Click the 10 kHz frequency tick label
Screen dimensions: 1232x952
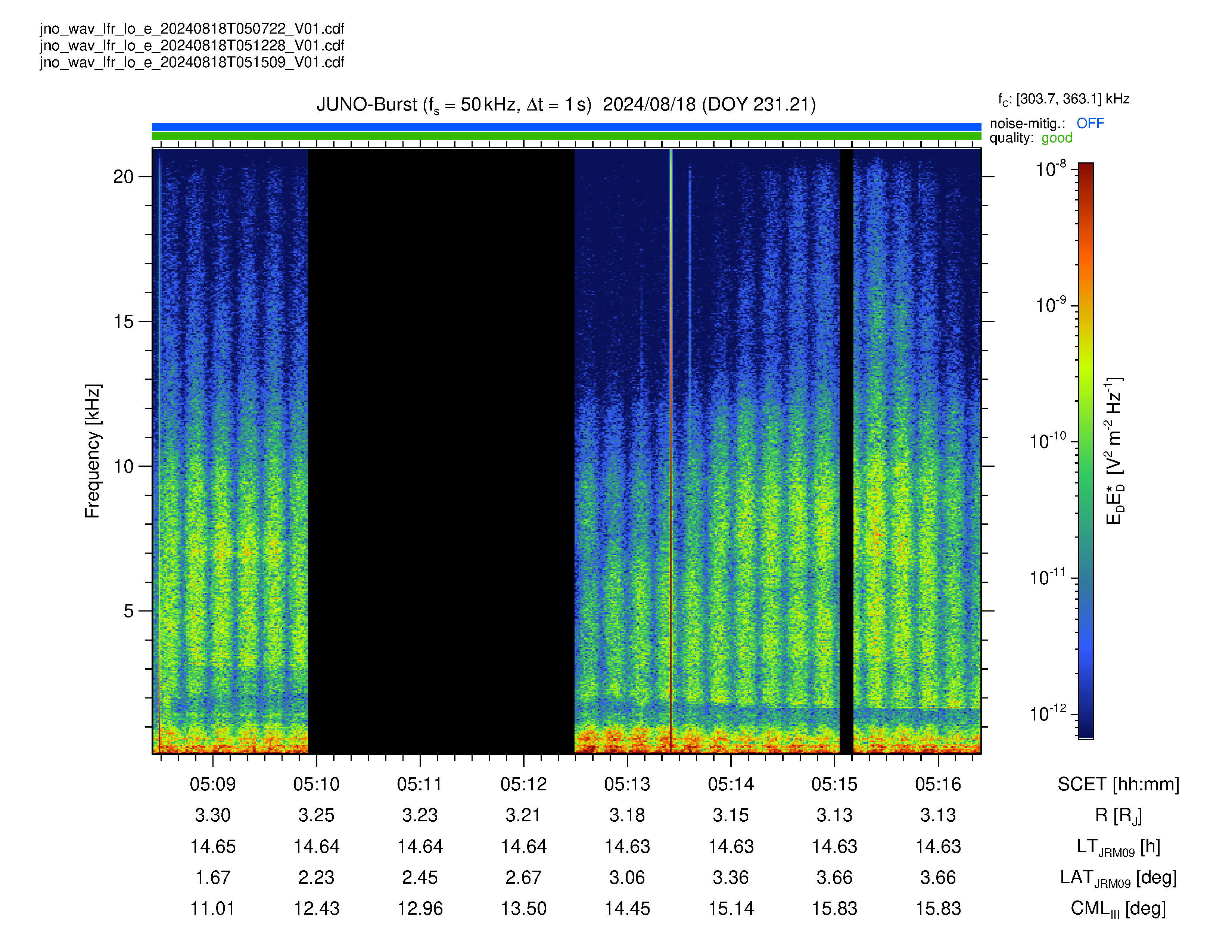(x=124, y=466)
